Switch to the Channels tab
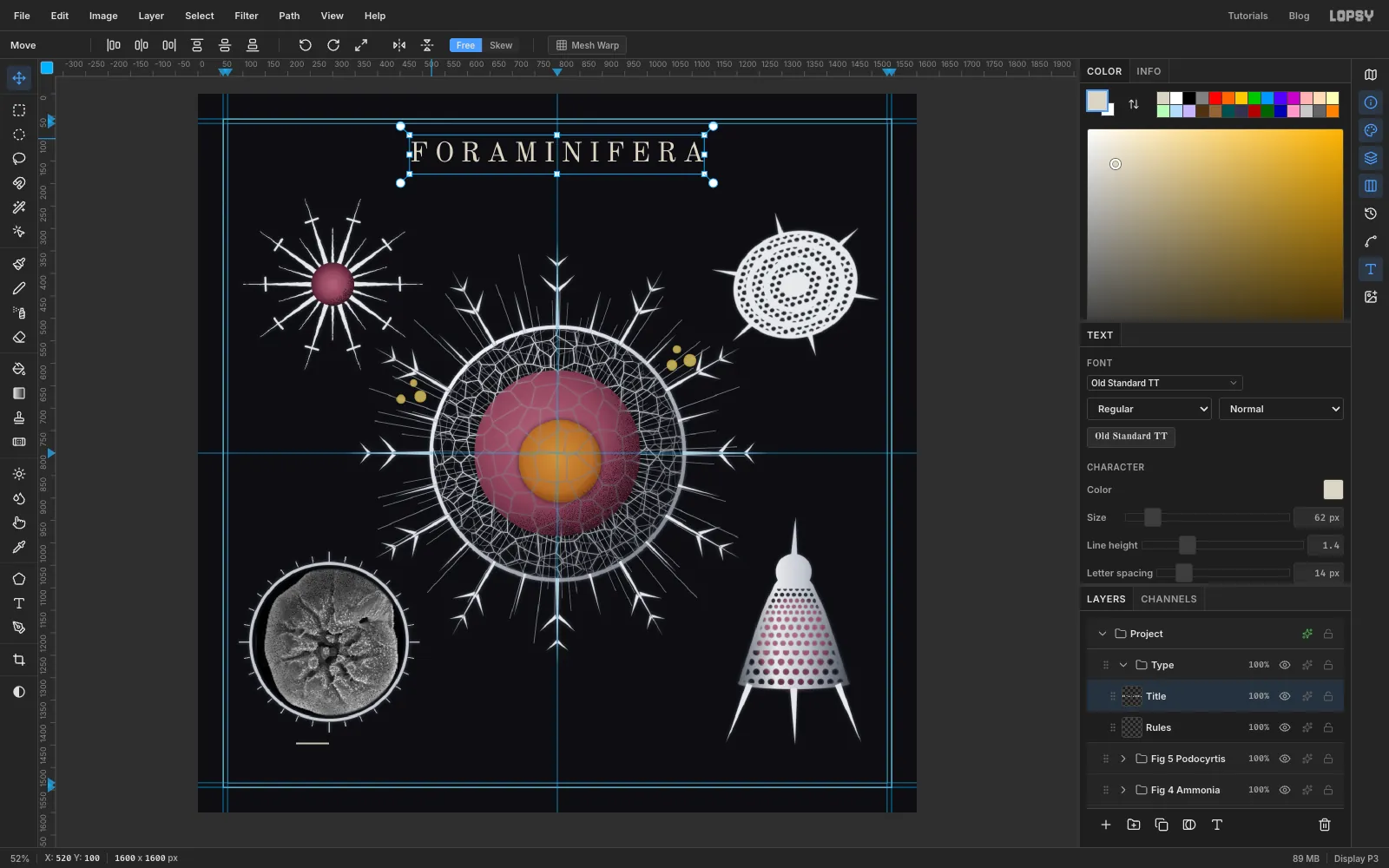The width and height of the screenshot is (1389, 868). point(1168,599)
